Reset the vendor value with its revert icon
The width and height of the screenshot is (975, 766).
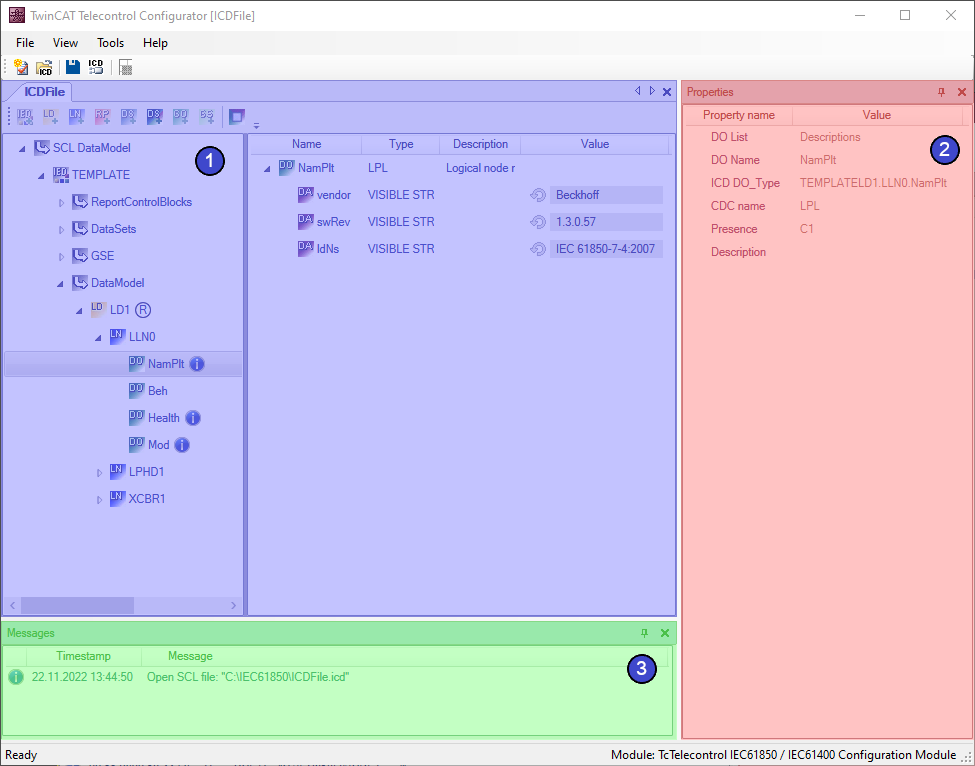click(x=537, y=195)
